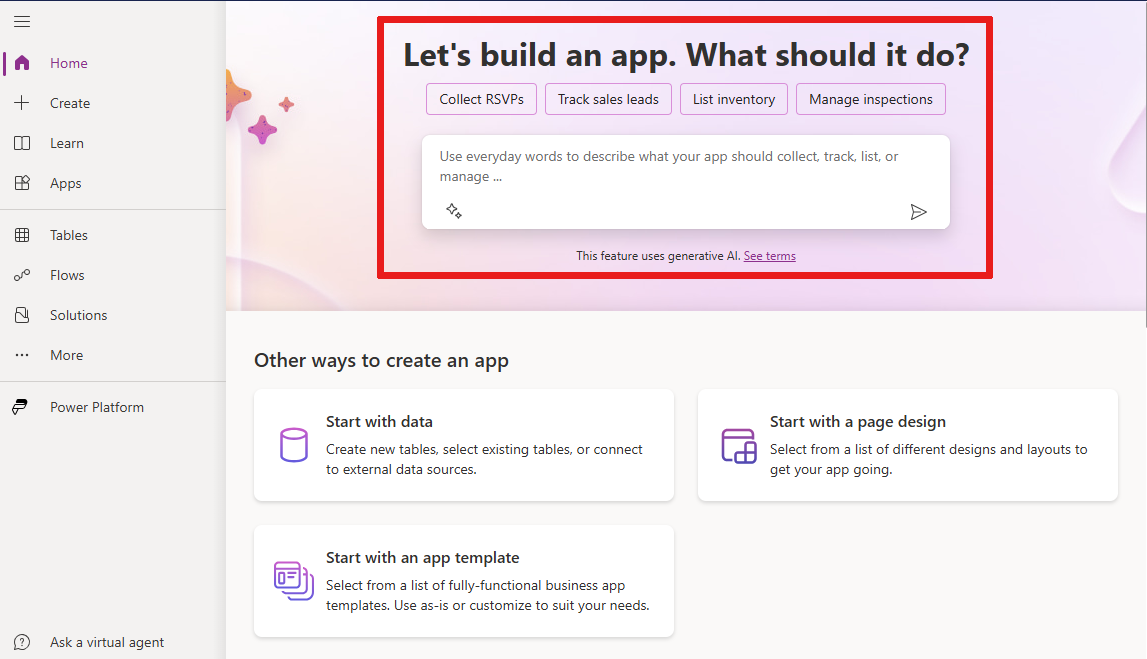
Task: Choose the Manage inspections suggestion
Action: (870, 99)
